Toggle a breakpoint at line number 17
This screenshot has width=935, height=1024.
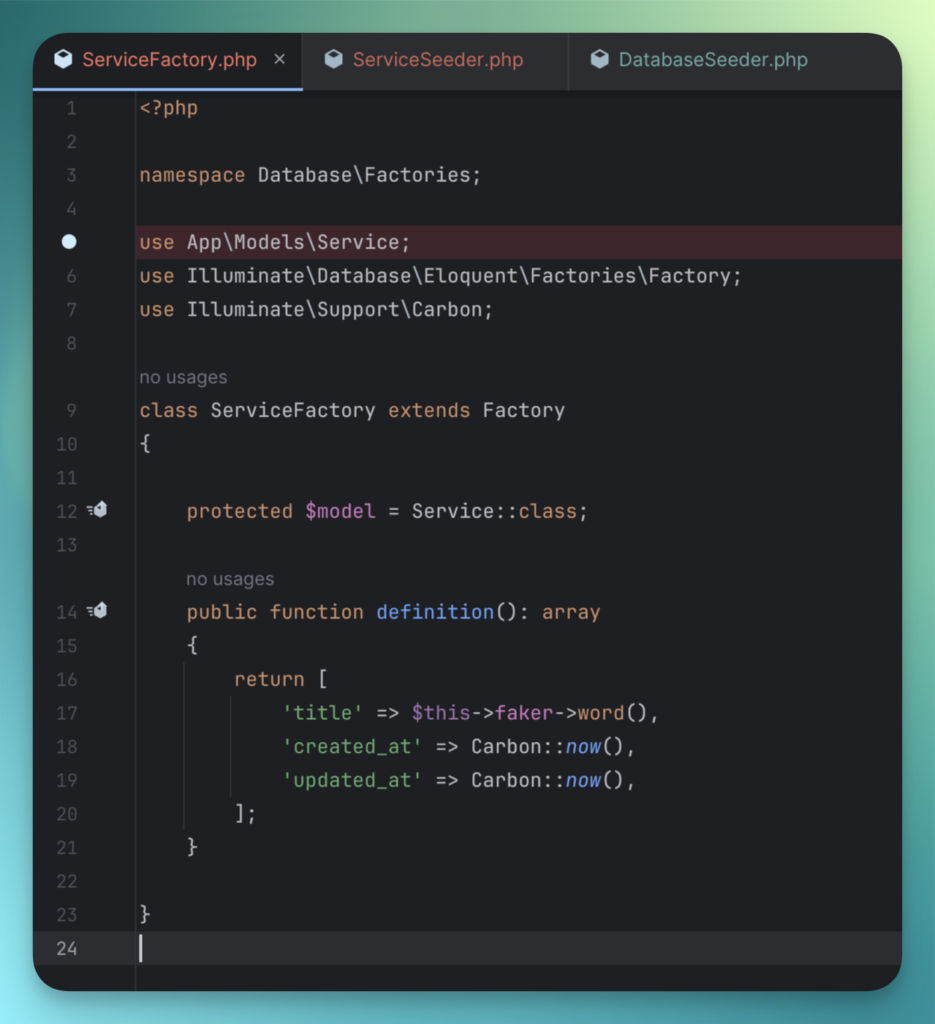pos(67,713)
